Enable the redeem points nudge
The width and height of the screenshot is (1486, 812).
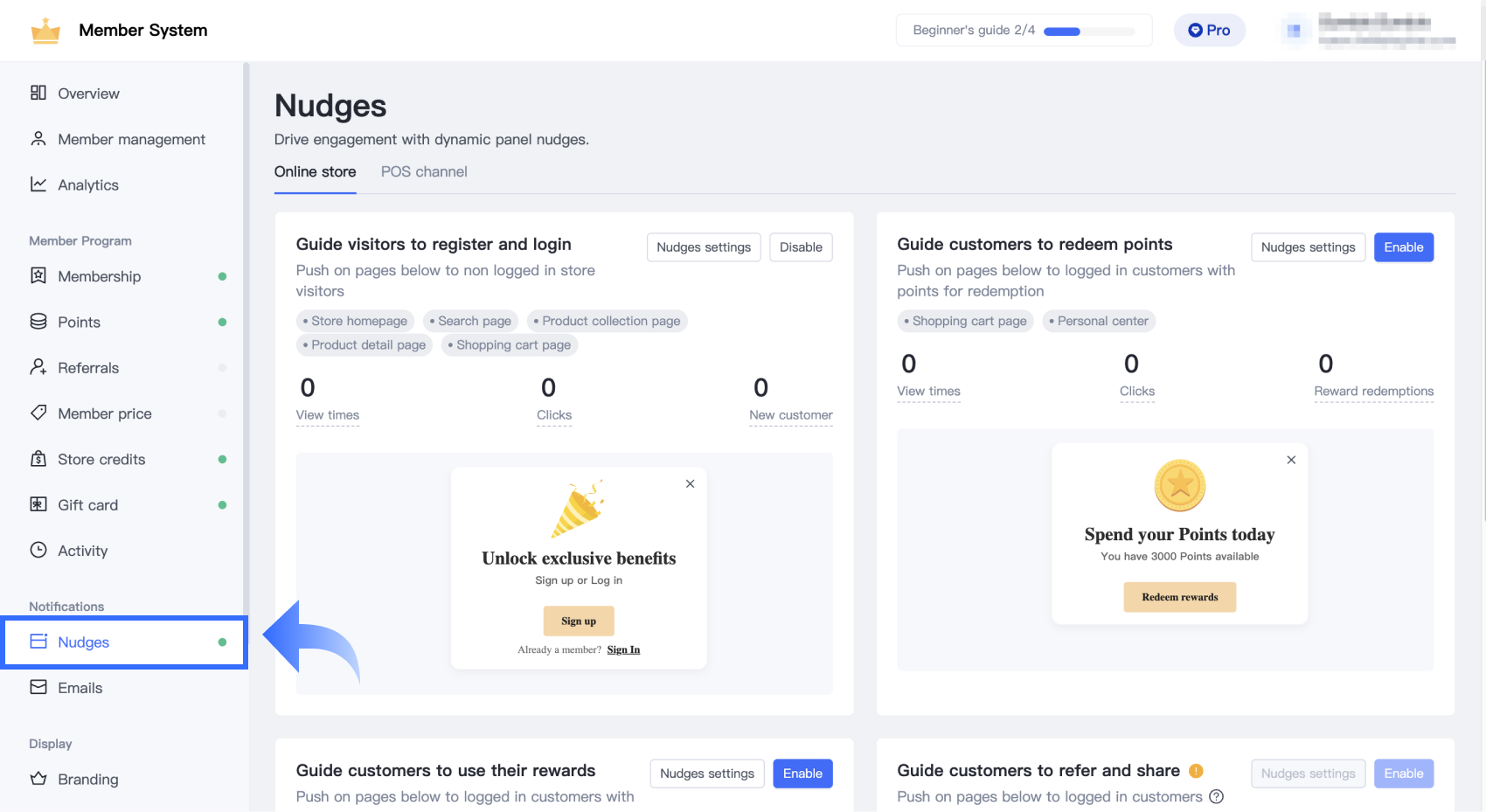[1403, 247]
